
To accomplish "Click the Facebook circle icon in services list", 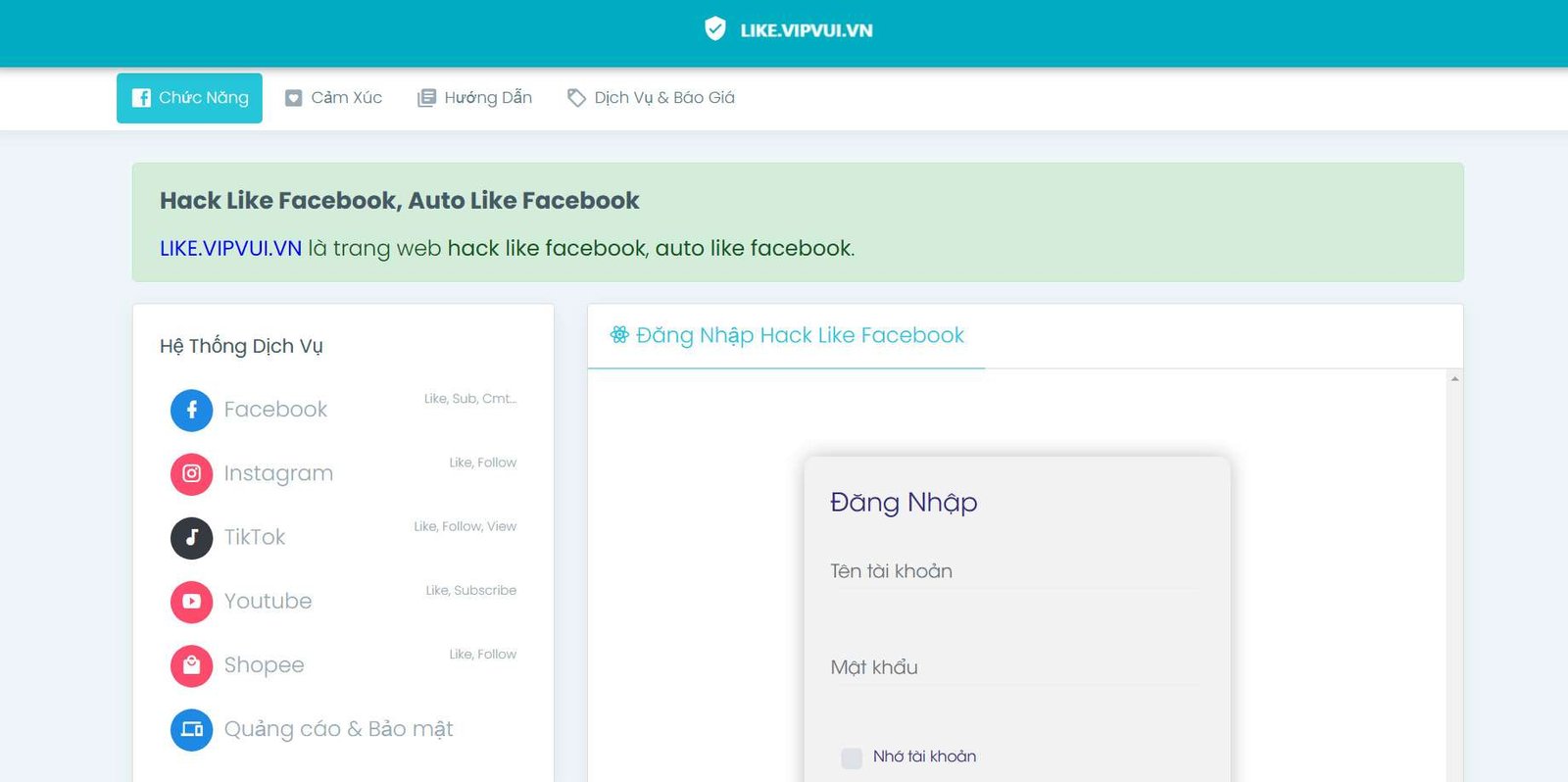I will [191, 410].
